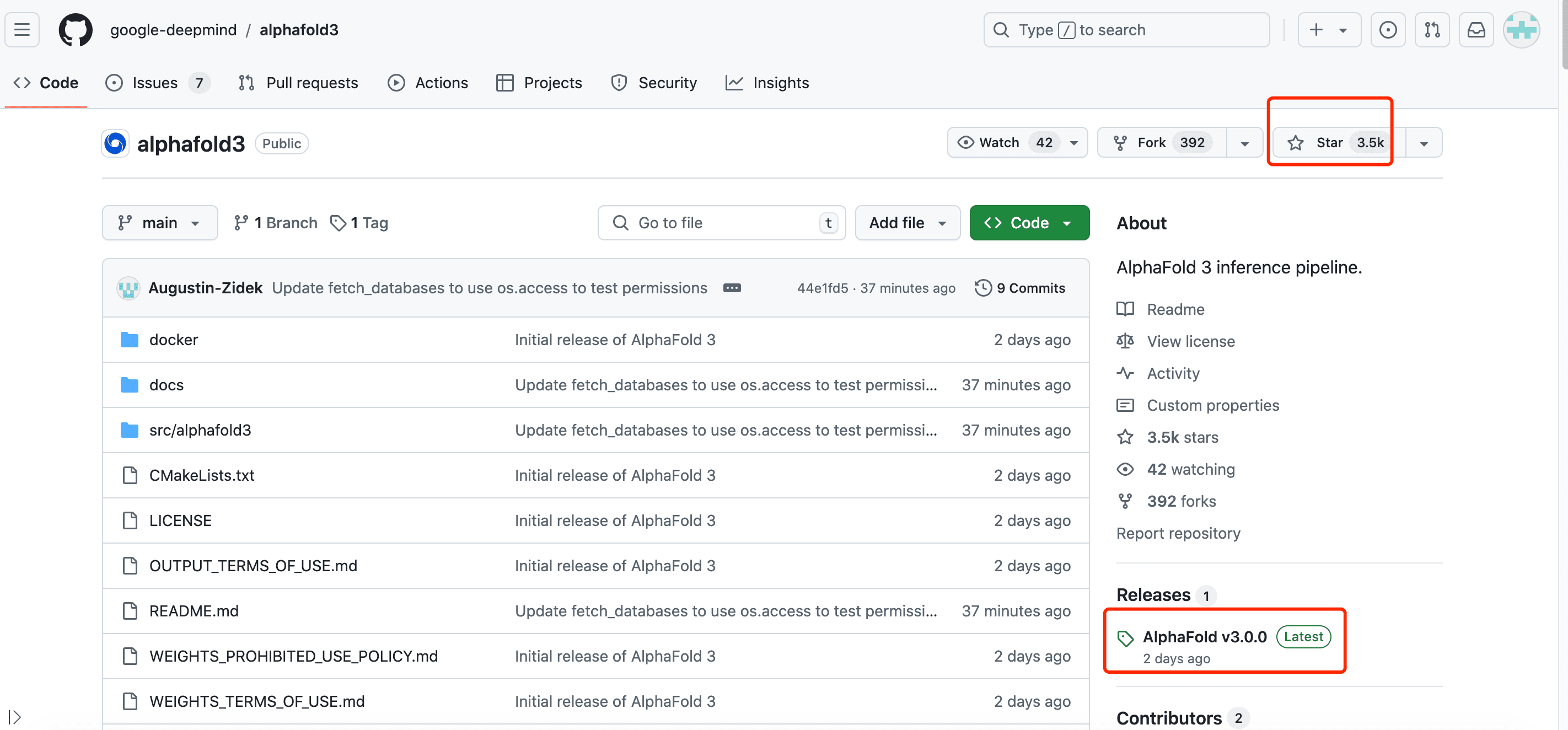View the 9 Commits history
Viewport: 1568px width, 730px height.
[1020, 288]
